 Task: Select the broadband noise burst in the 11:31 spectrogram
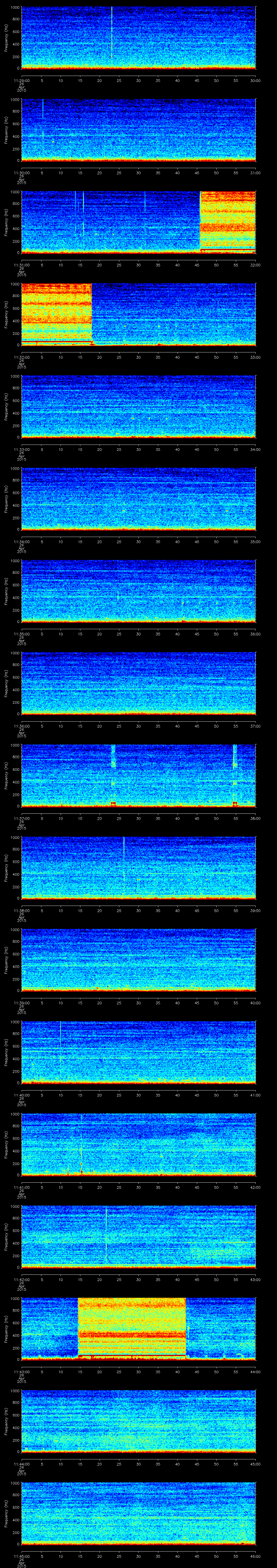(x=228, y=222)
